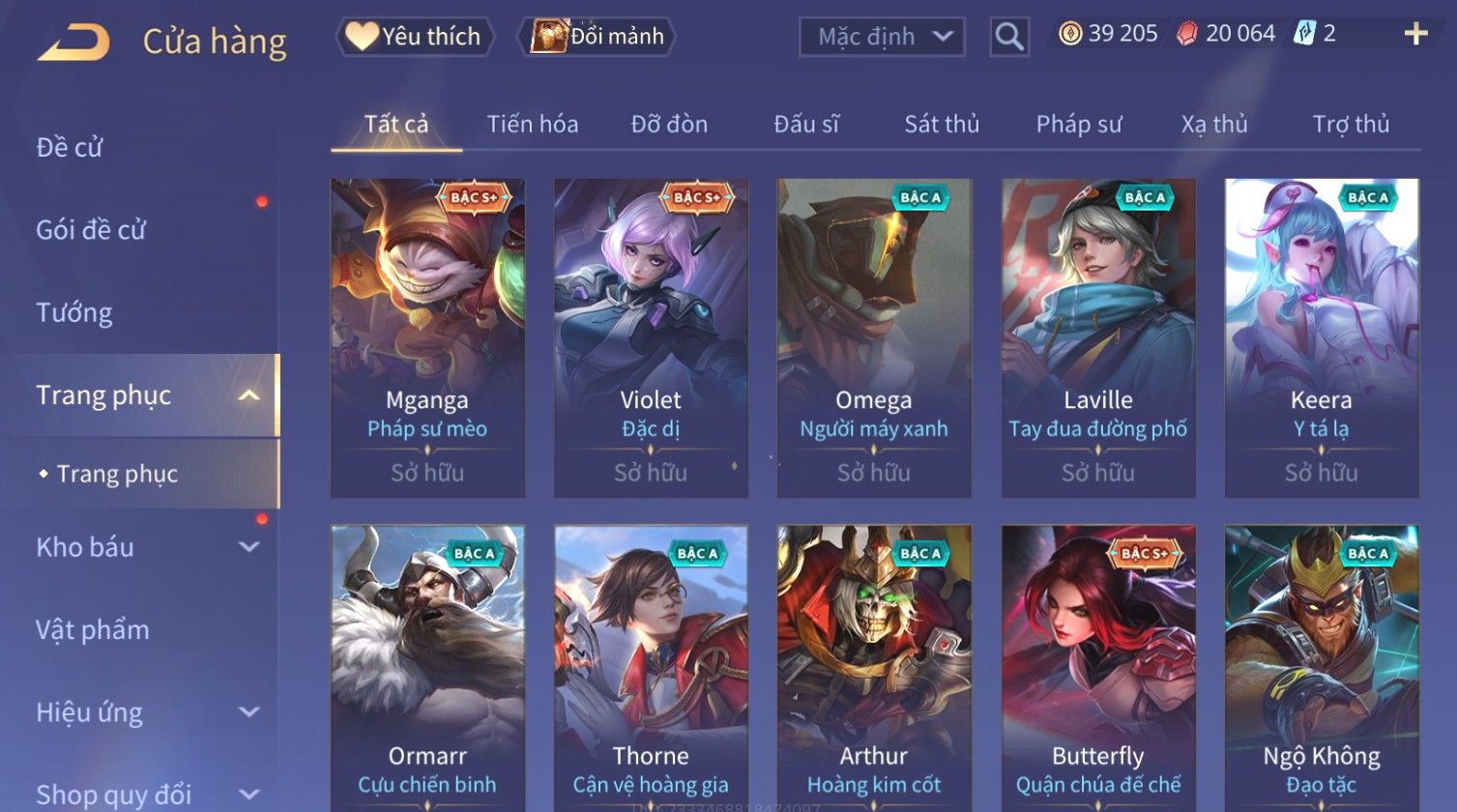Tap the plus icon to add currency
The width and height of the screenshot is (1457, 812).
point(1415,34)
